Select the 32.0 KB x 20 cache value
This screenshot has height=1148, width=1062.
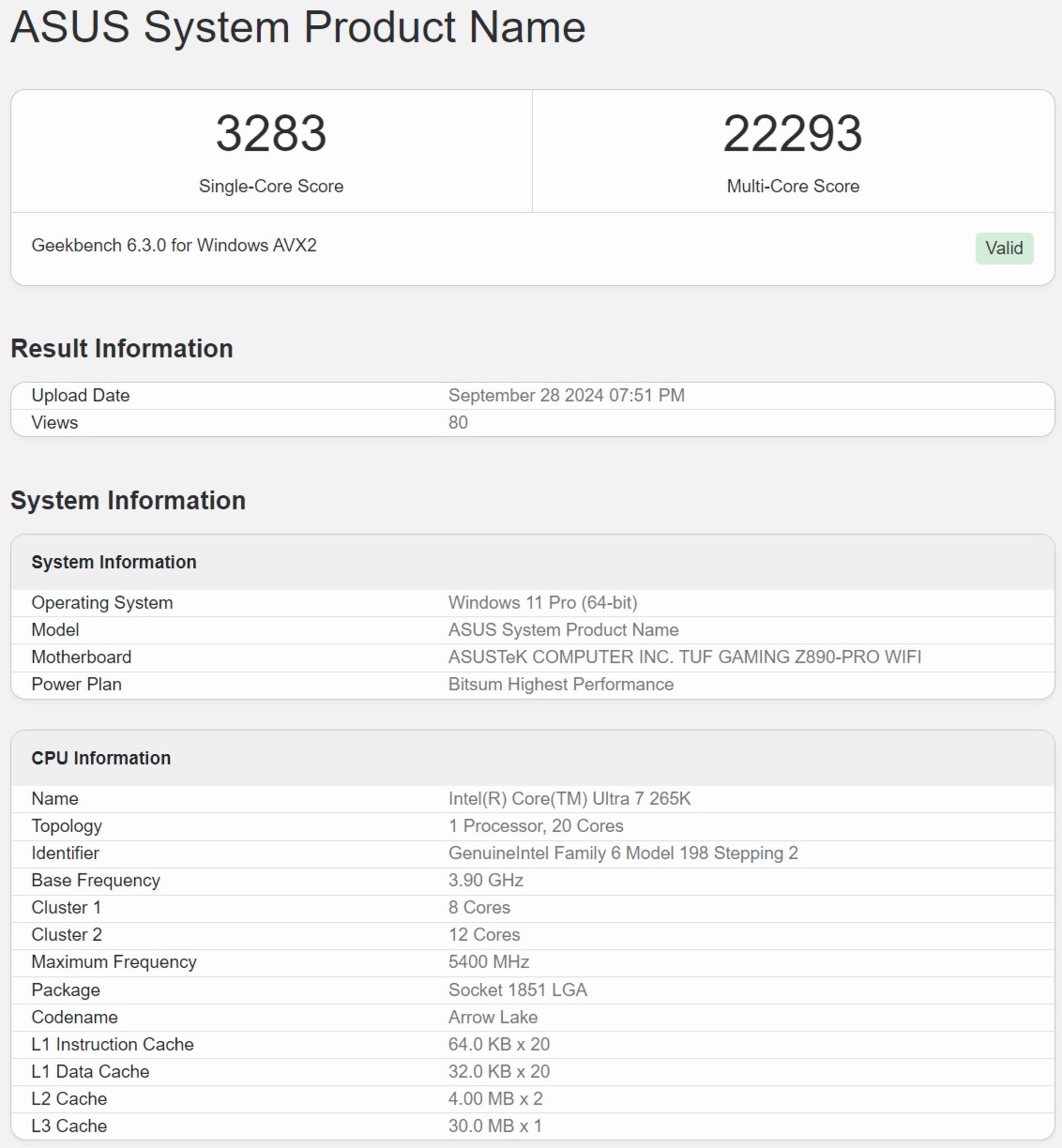[x=499, y=1072]
